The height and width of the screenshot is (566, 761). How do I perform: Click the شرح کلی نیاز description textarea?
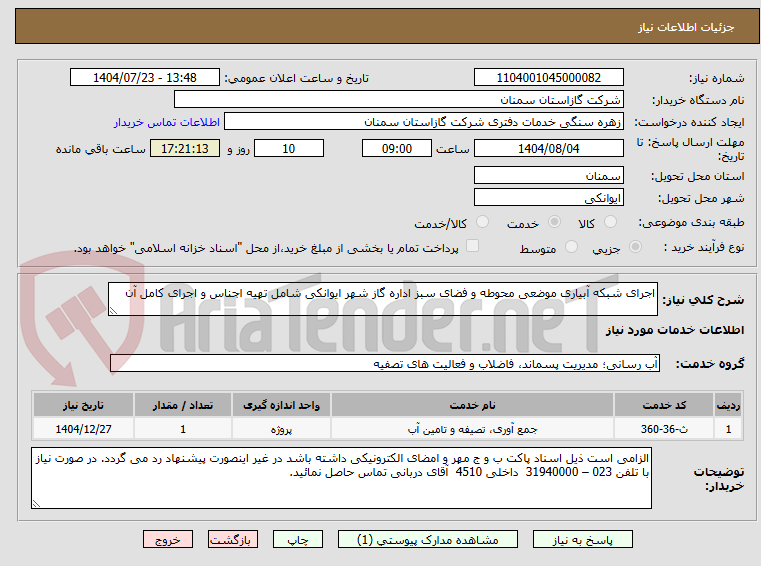click(382, 299)
